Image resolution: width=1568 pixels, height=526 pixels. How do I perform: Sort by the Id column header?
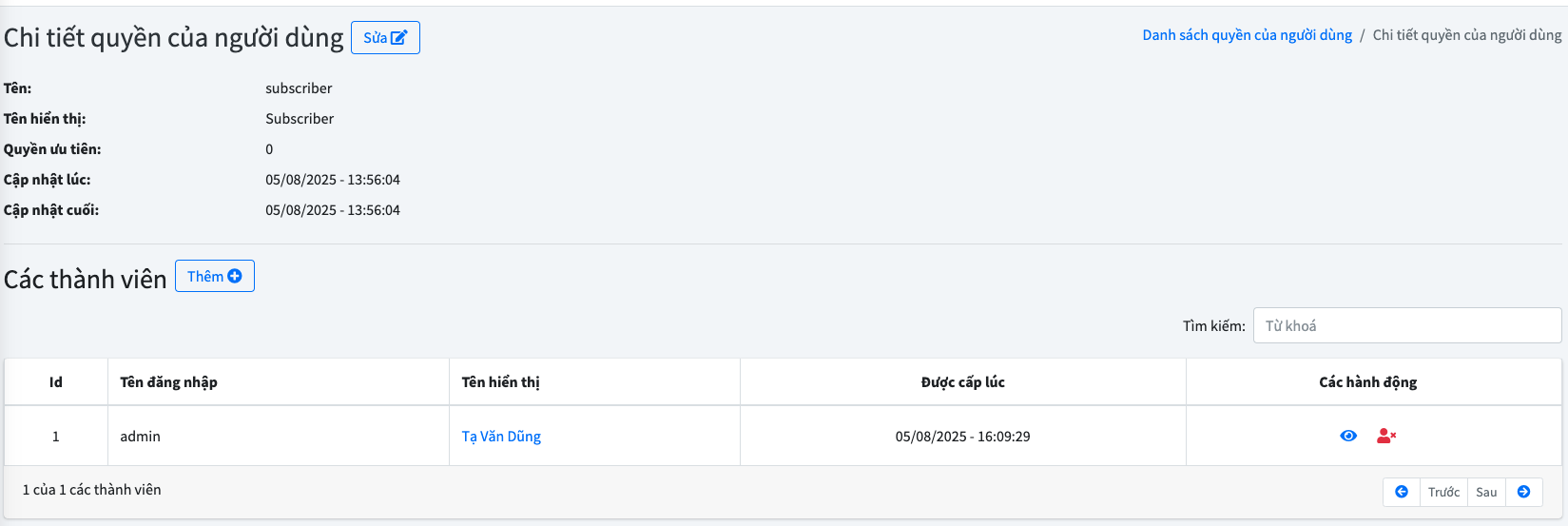(56, 382)
